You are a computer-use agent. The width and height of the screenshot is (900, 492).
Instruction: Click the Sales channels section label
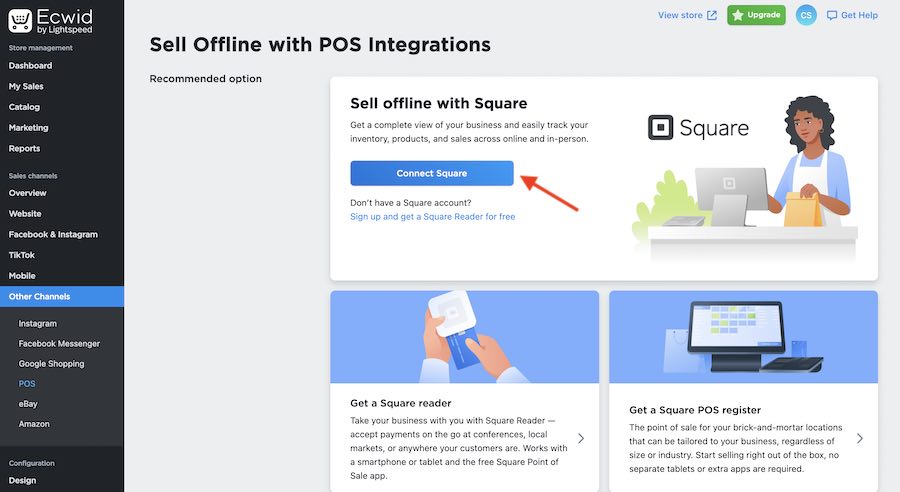point(33,176)
